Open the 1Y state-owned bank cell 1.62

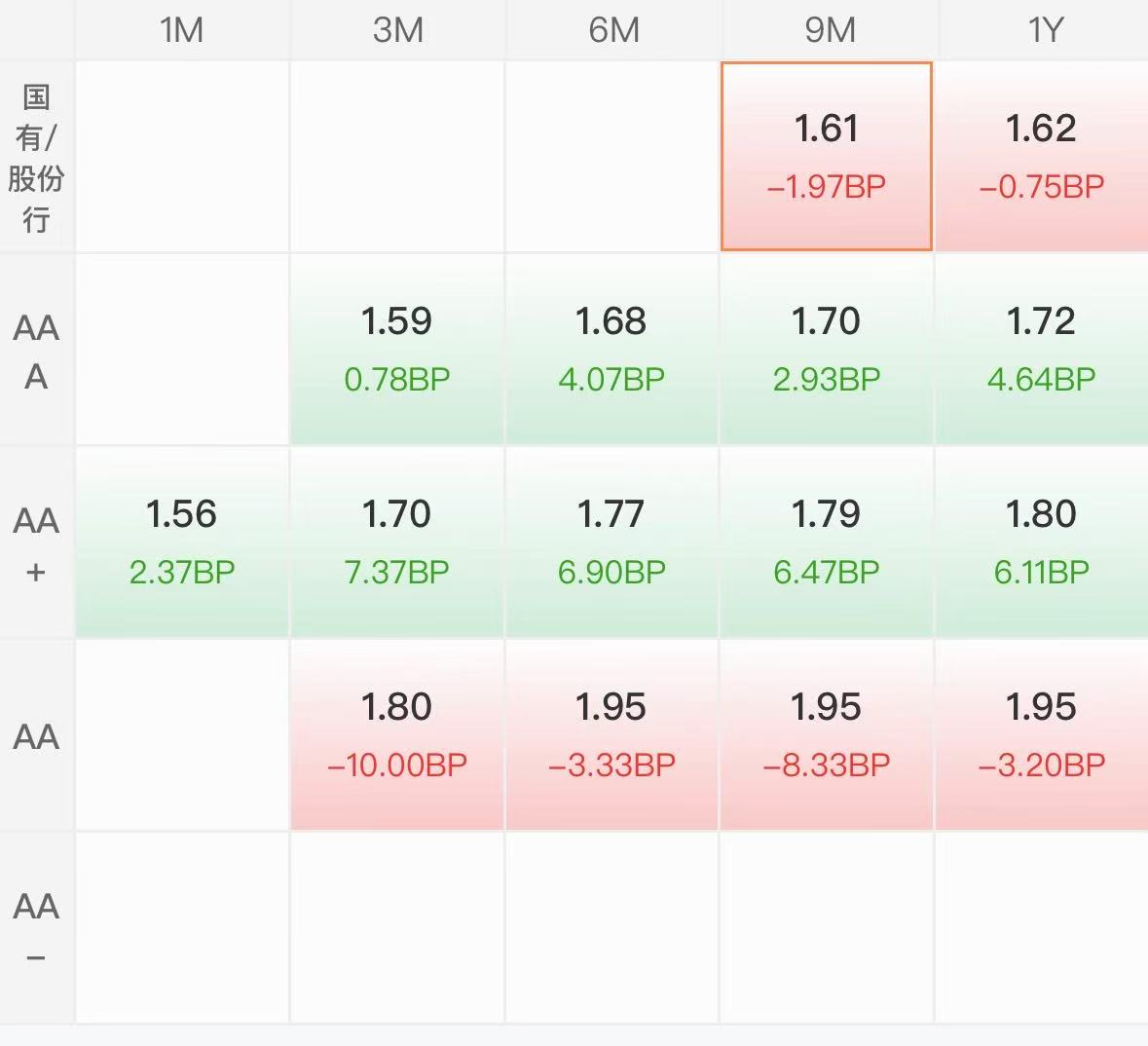pyautogui.click(x=1042, y=156)
